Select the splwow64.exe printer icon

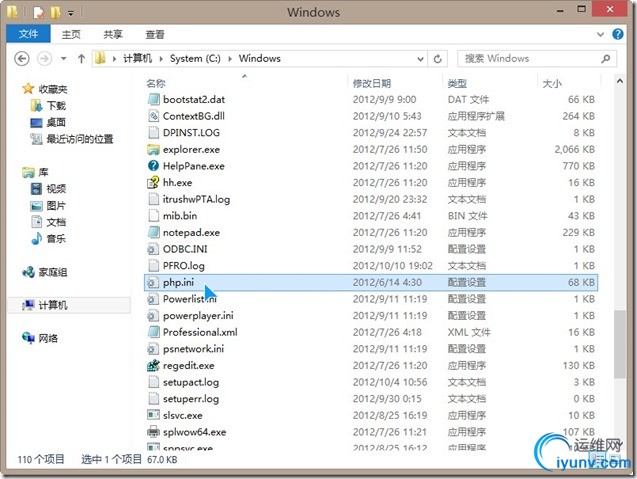pos(153,432)
